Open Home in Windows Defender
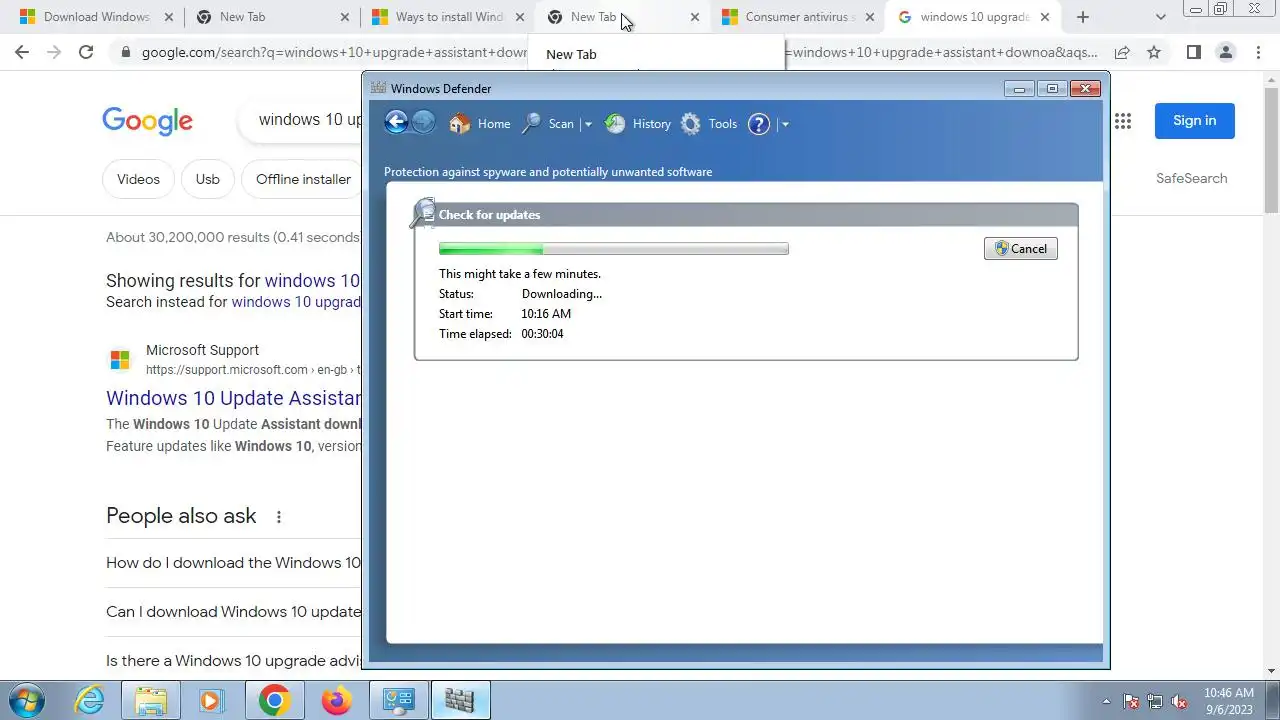This screenshot has width=1280, height=720. [480, 124]
